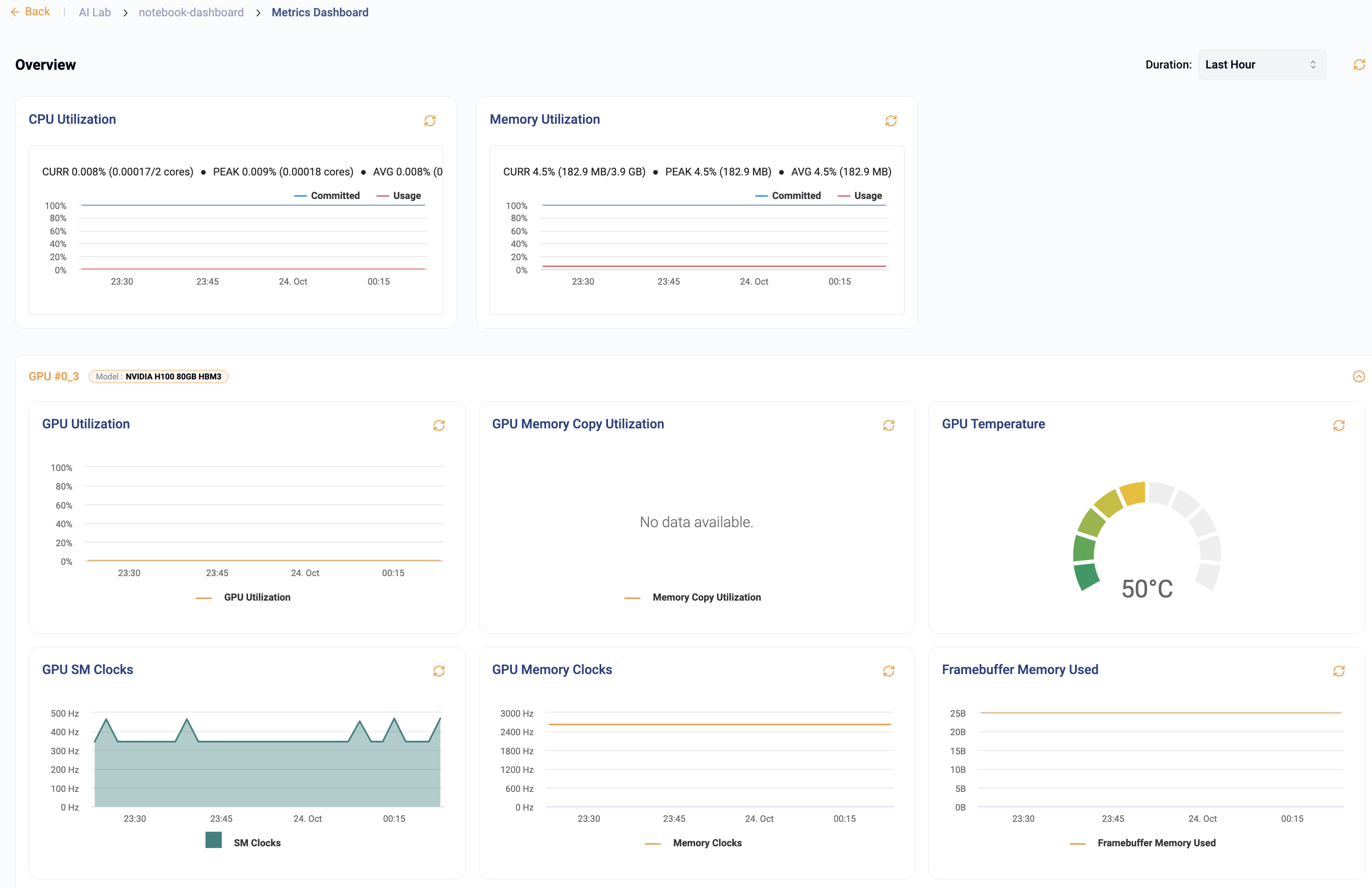Toggle the Memory Clocks legend entry
This screenshot has width=1372, height=888.
click(x=694, y=843)
